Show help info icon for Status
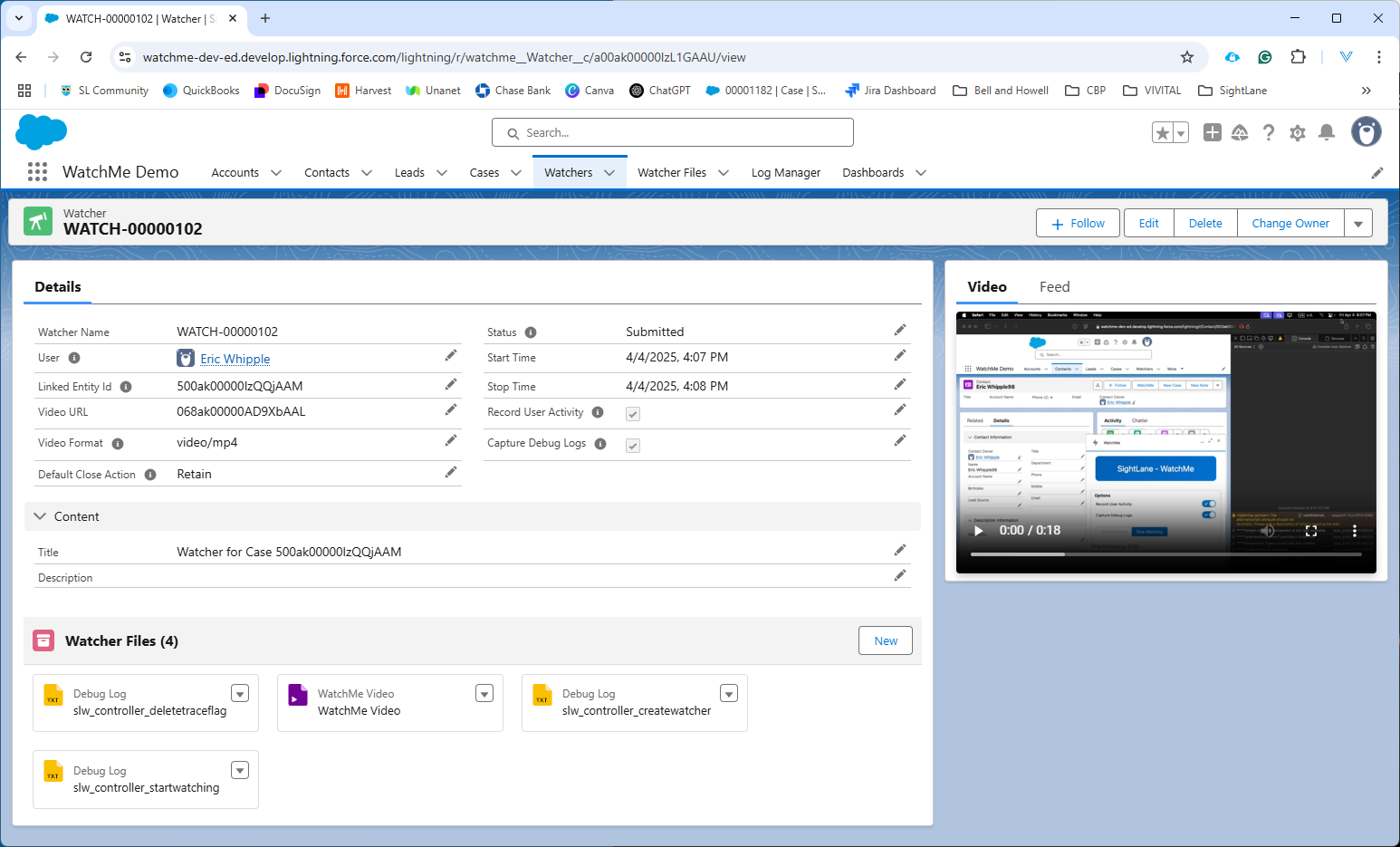This screenshot has width=1400, height=847. click(x=531, y=332)
